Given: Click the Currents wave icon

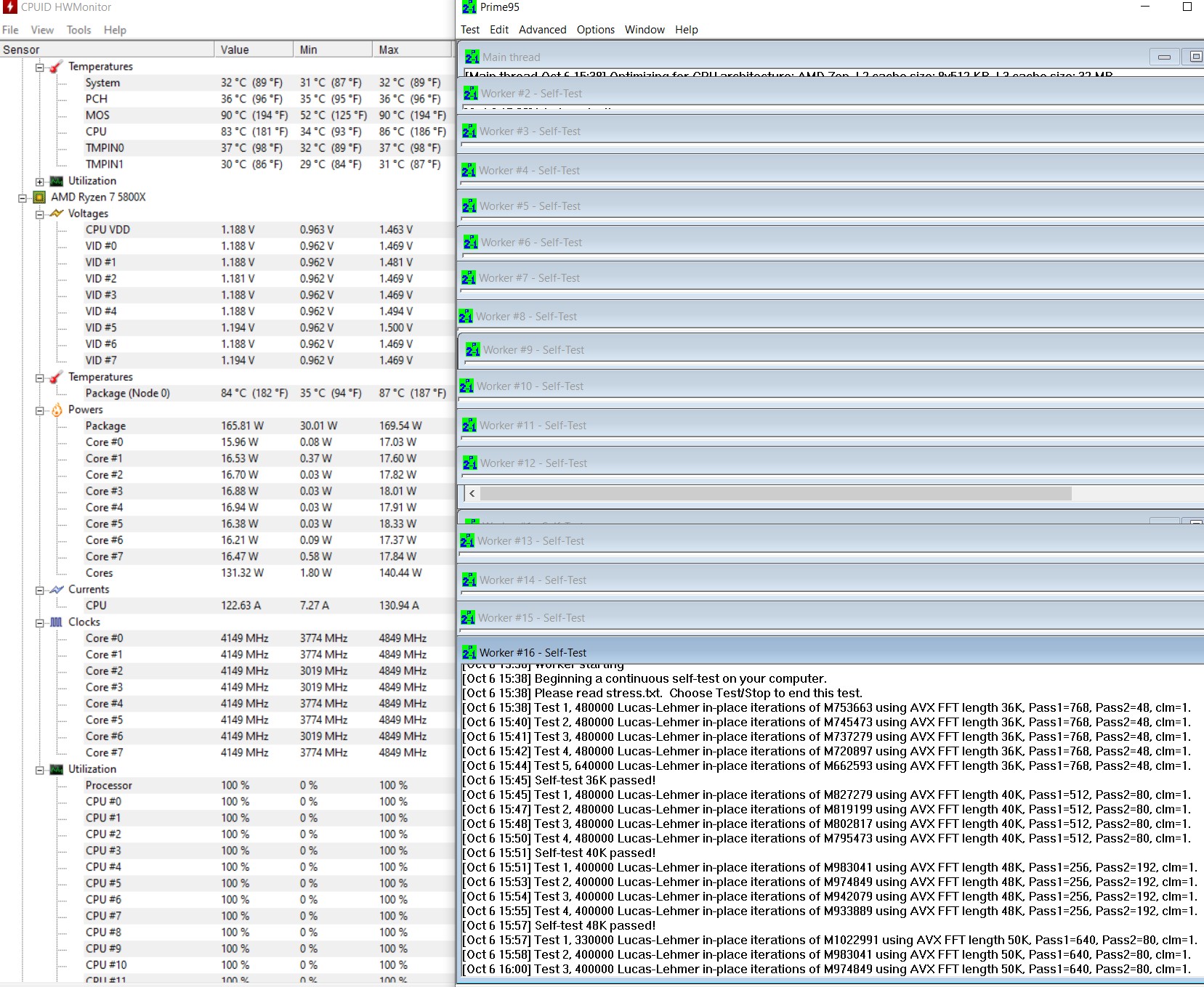Looking at the screenshot, I should click(57, 590).
